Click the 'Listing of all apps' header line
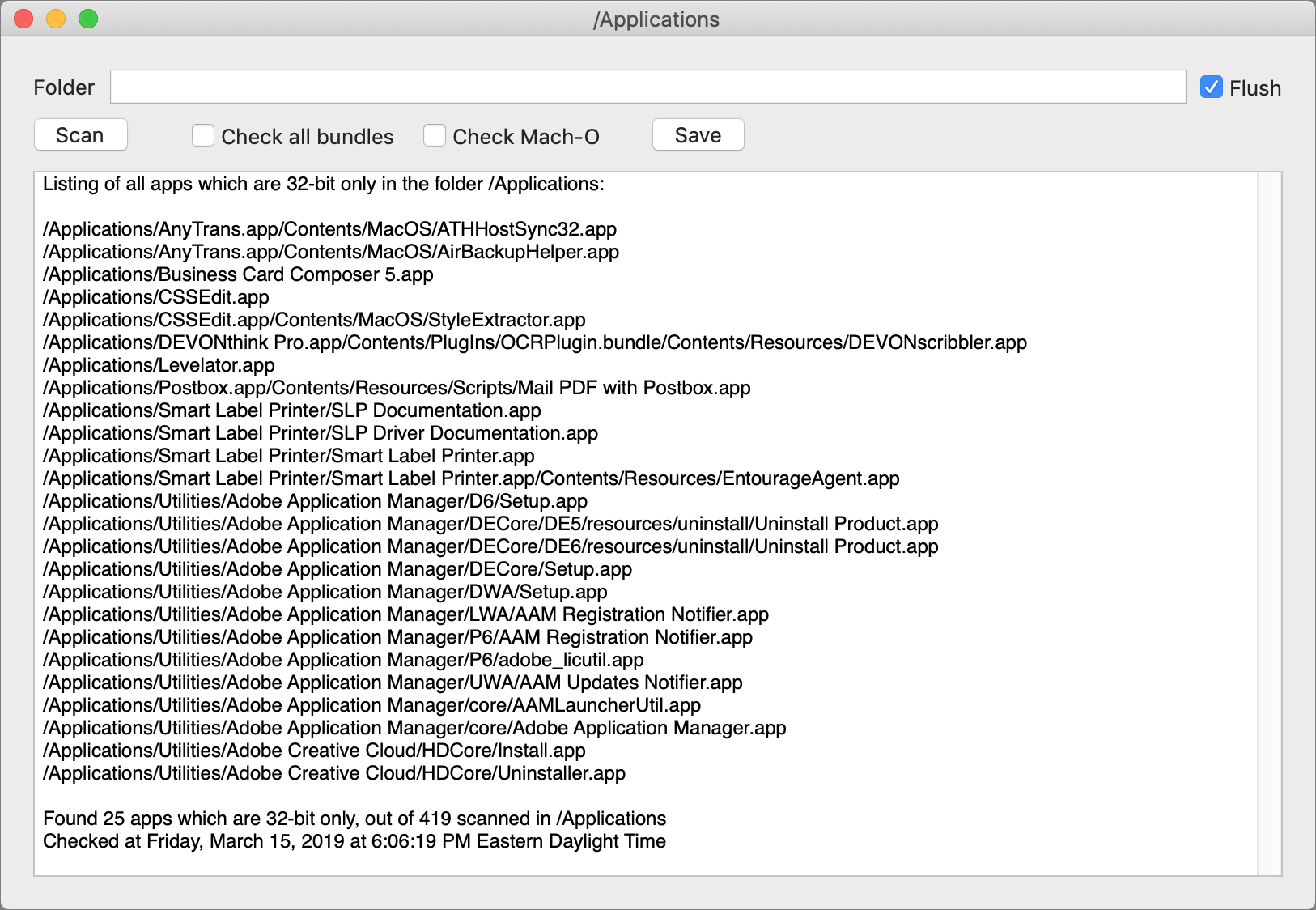 point(324,184)
